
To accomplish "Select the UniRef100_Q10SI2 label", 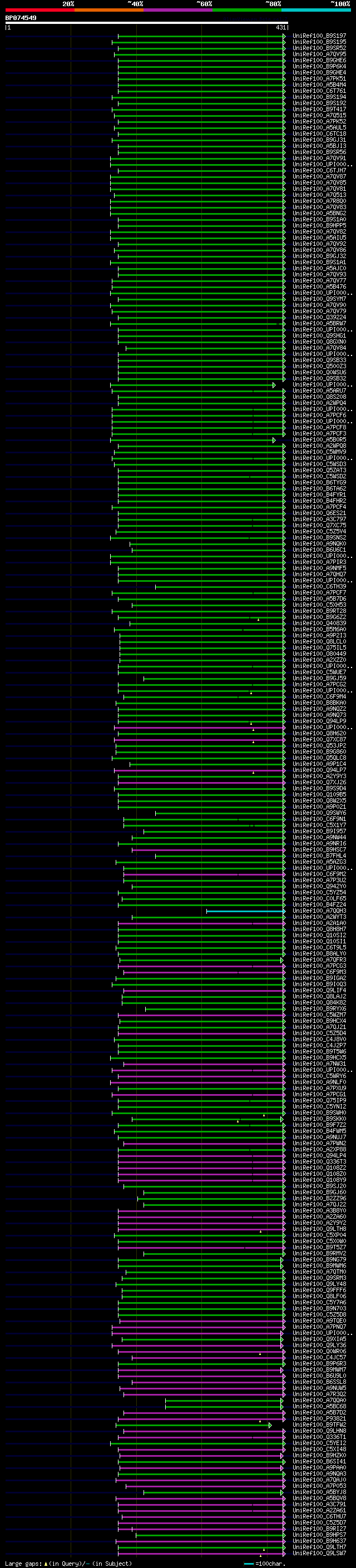I will (x=319, y=936).
